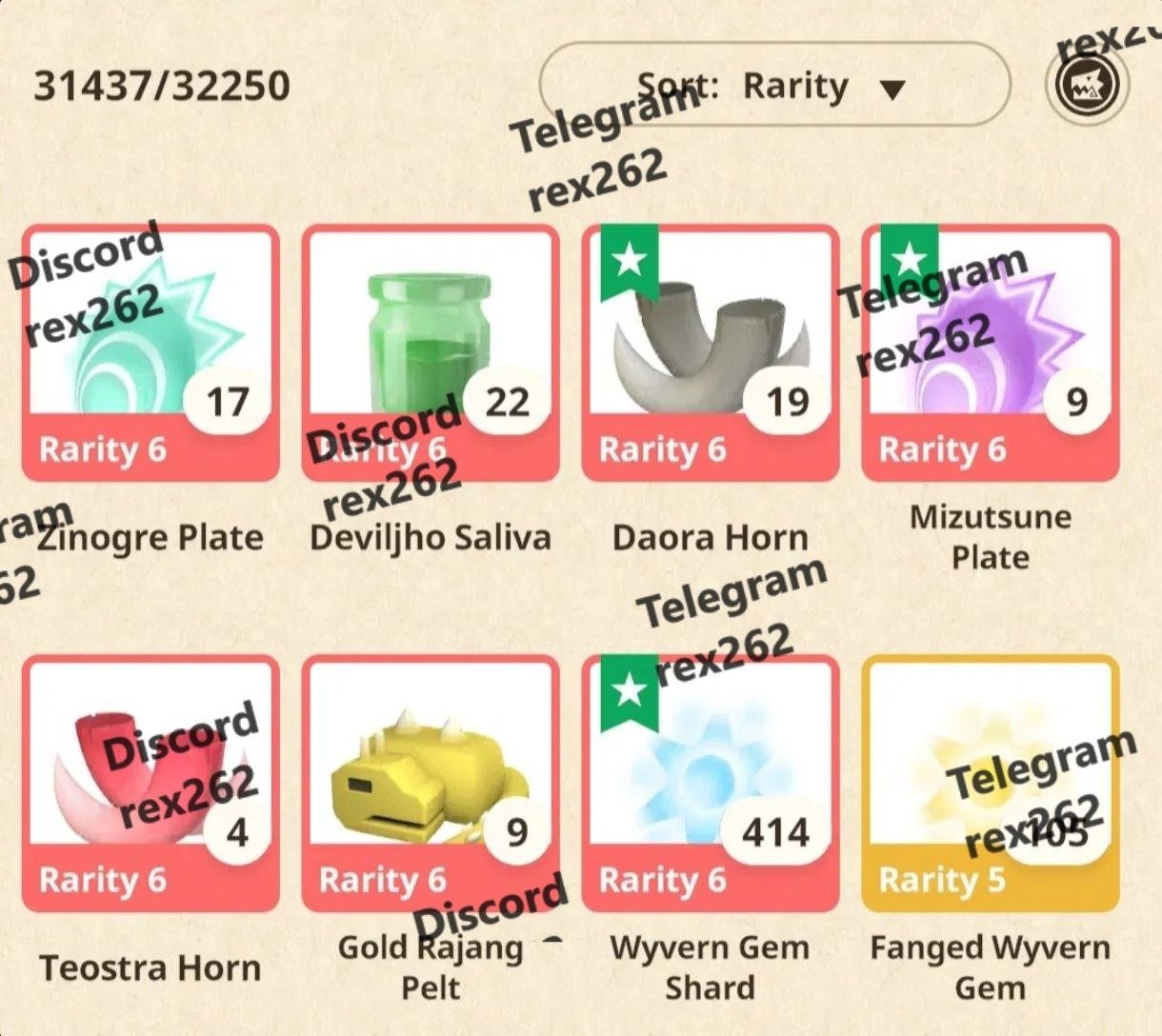Open the Sort: Rarity dropdown
The image size is (1162, 1036).
click(774, 85)
